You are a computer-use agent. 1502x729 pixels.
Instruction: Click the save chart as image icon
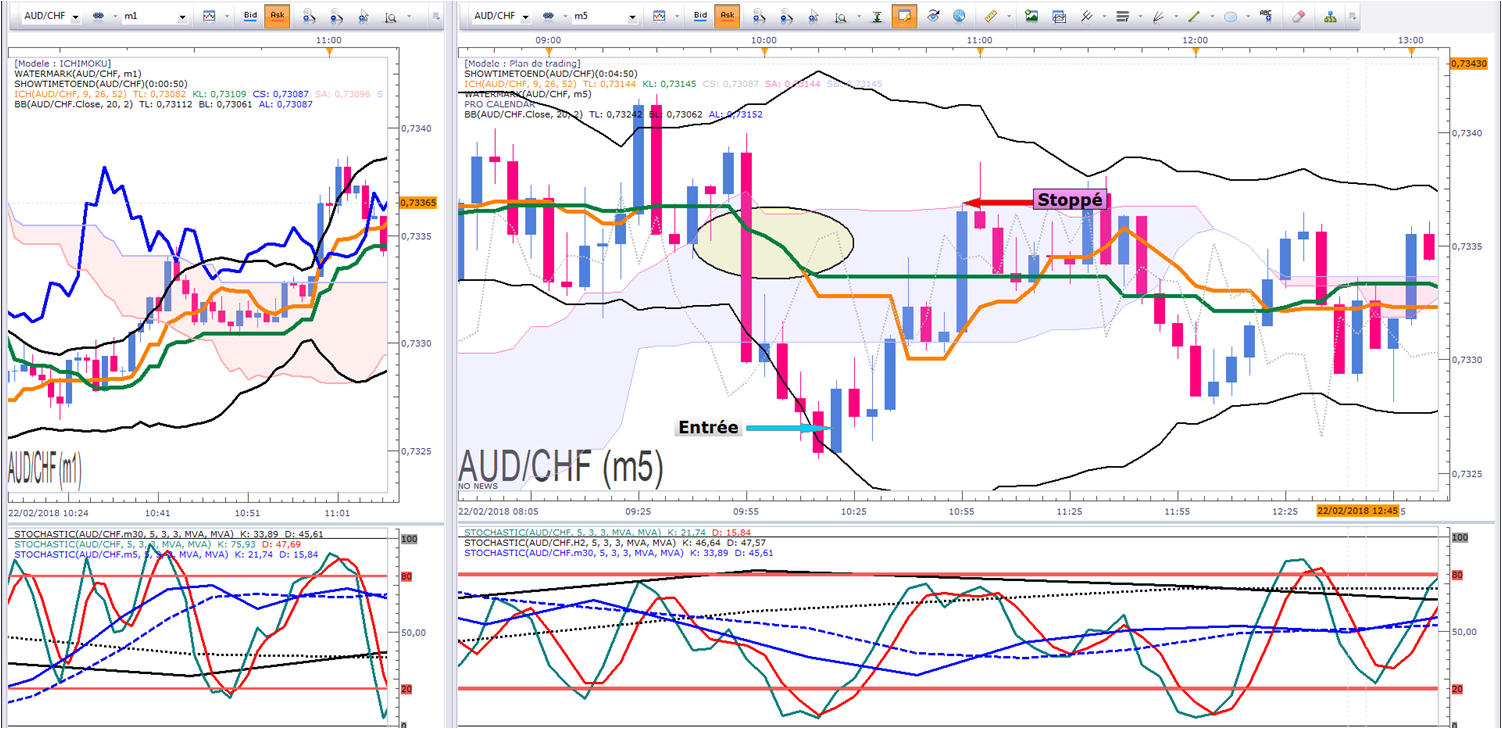(1031, 16)
